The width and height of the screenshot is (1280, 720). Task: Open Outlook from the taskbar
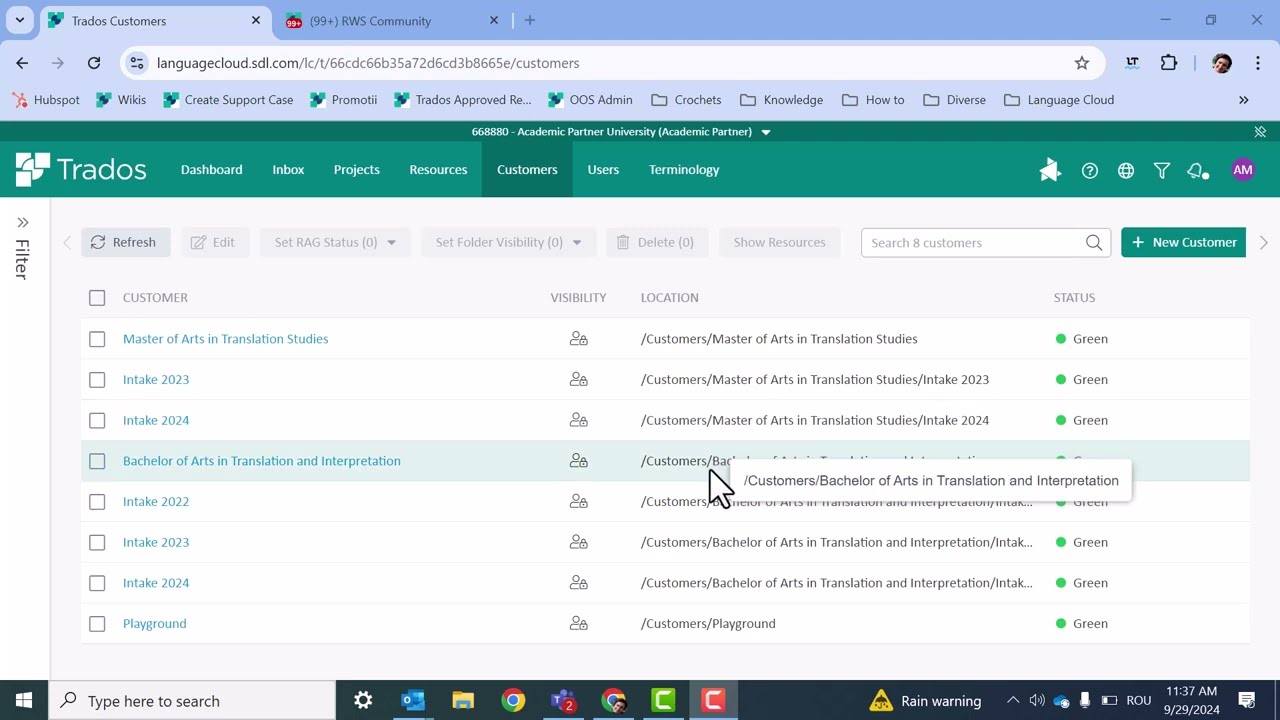point(413,700)
